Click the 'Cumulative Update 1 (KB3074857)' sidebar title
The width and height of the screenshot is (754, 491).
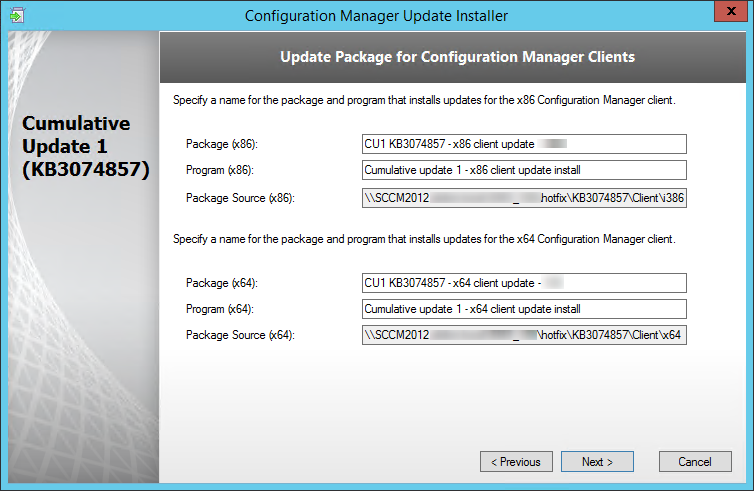(86, 146)
